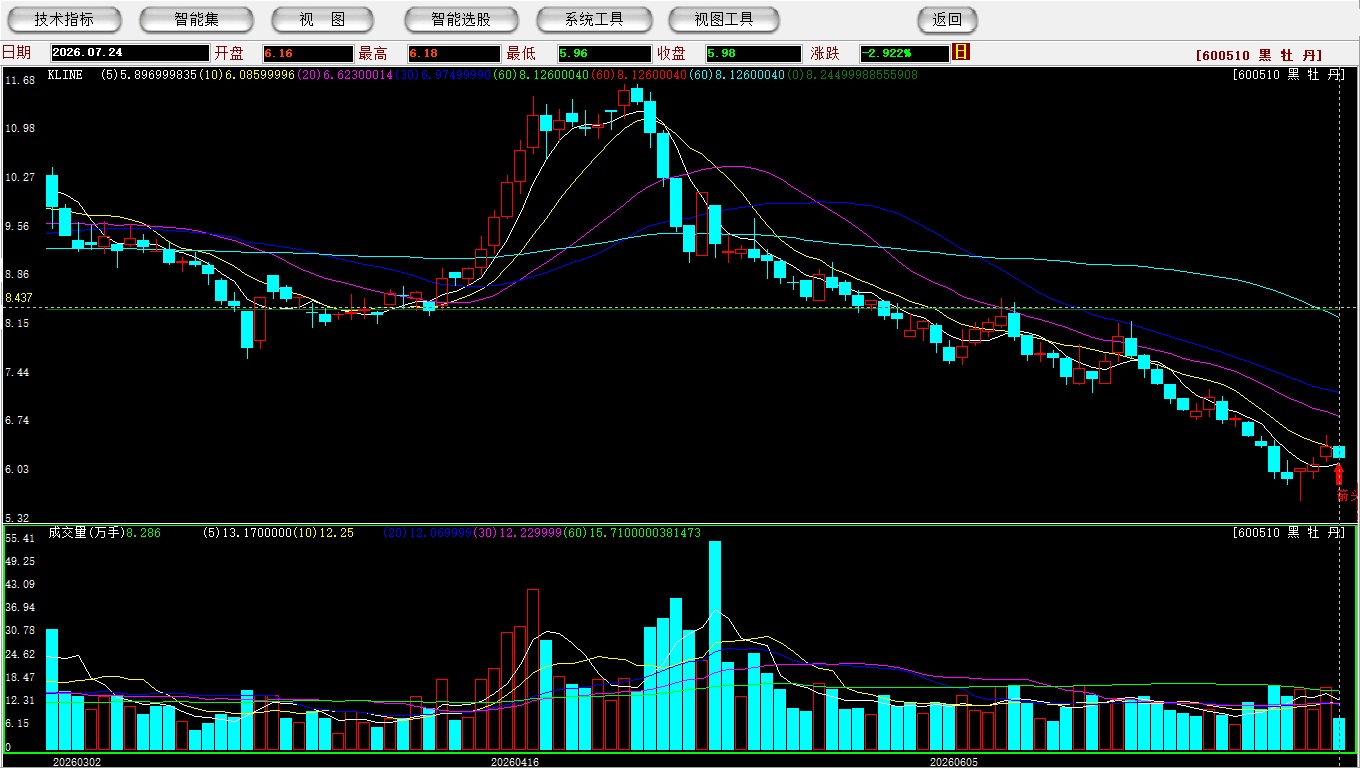Click the magenta (20)6.62300014 MA value

(345, 75)
